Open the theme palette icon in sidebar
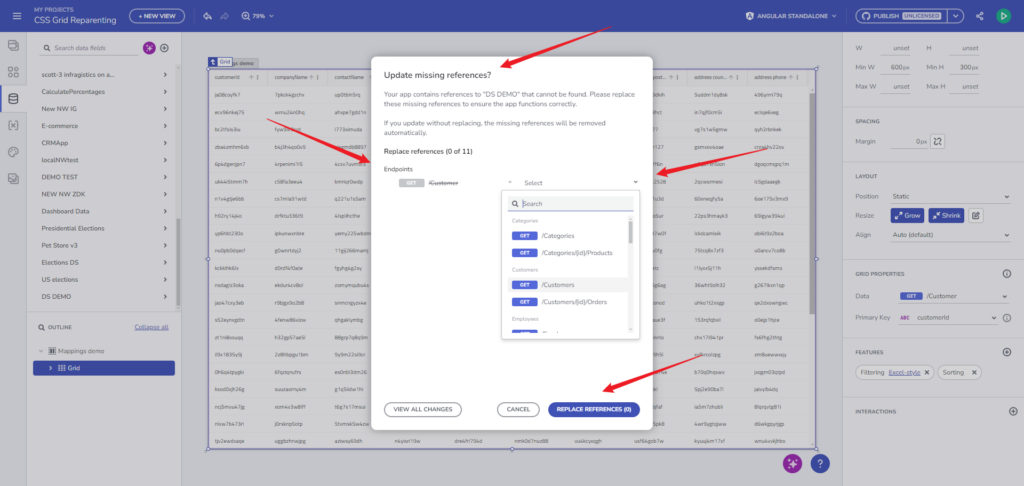1024x486 pixels. click(13, 152)
